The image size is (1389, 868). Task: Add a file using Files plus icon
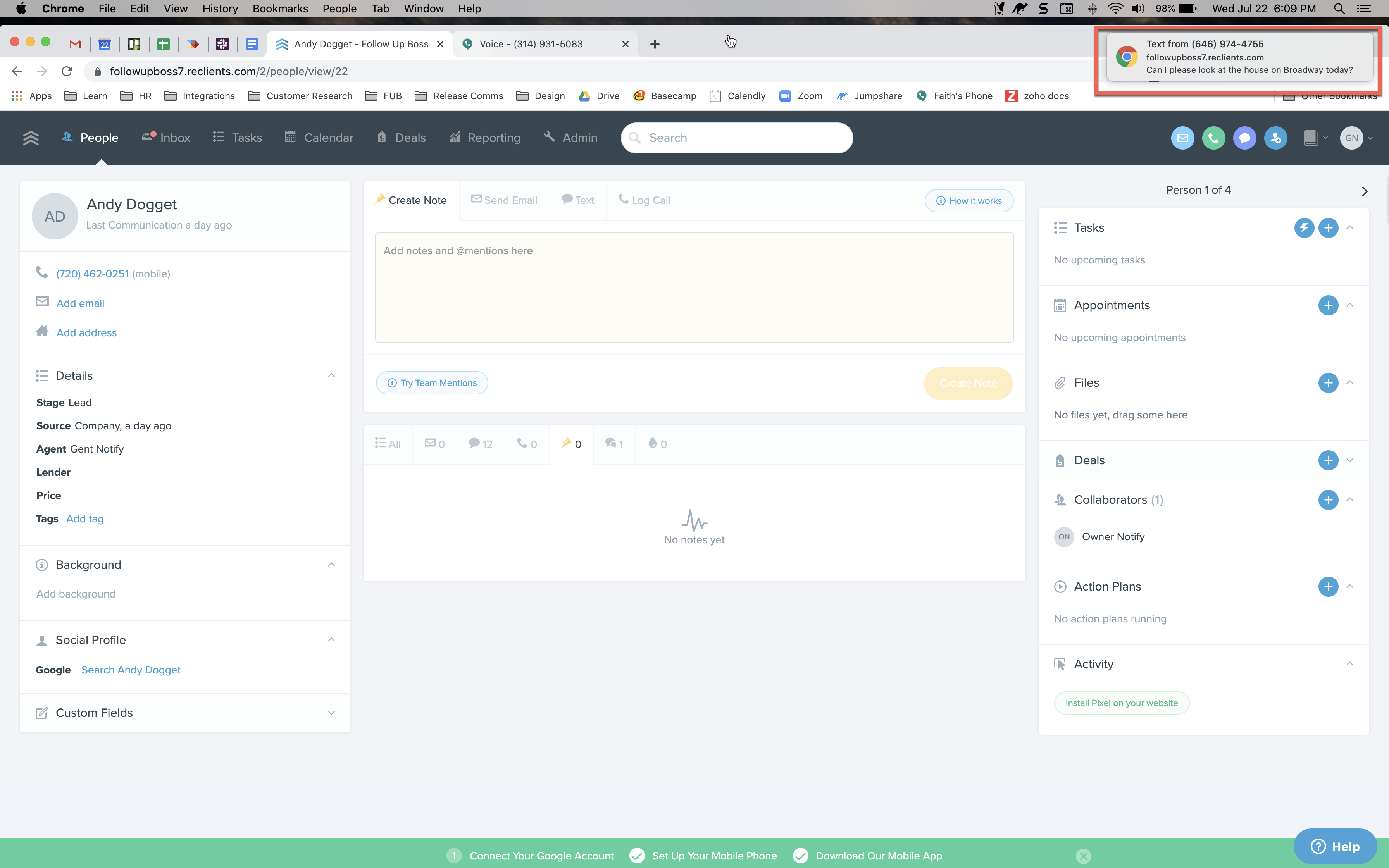1328,383
